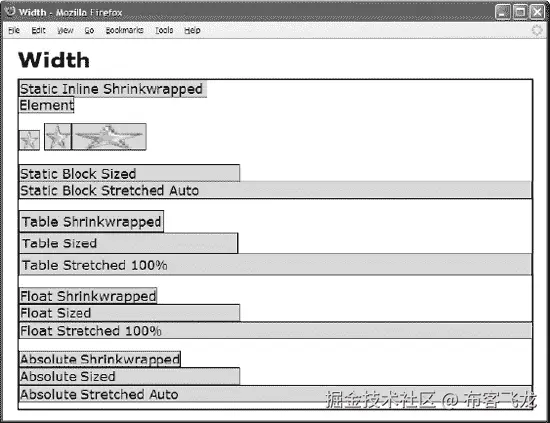Open the Edit menu
550x423 pixels.
(38, 30)
